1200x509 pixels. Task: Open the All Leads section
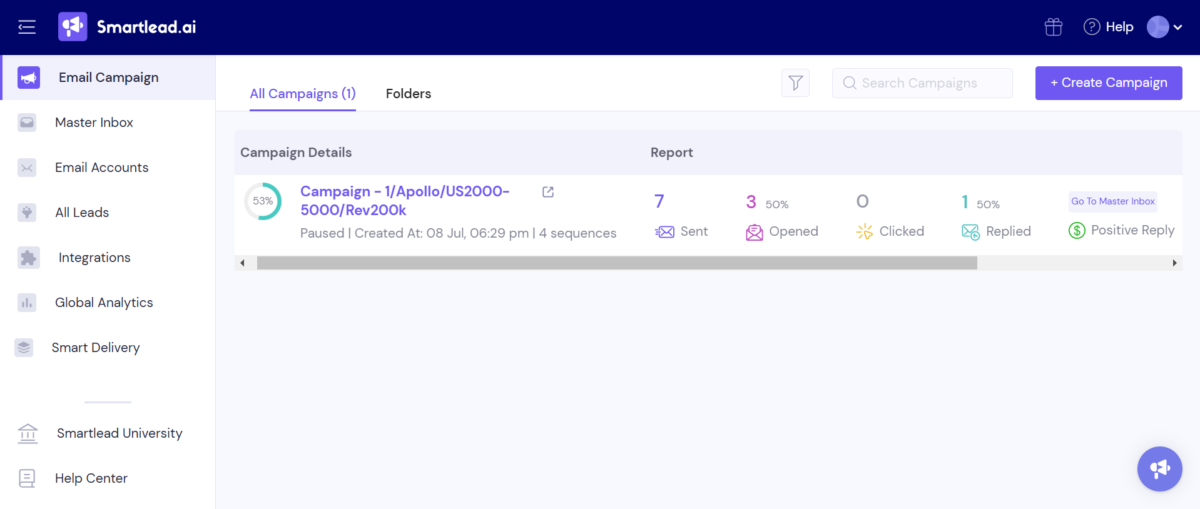pos(82,212)
